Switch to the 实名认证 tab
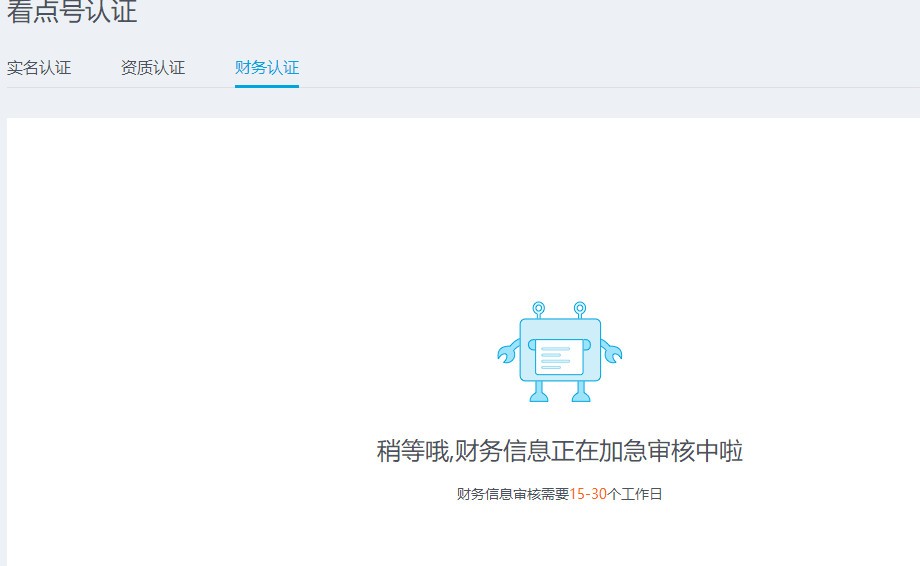 pyautogui.click(x=39, y=68)
